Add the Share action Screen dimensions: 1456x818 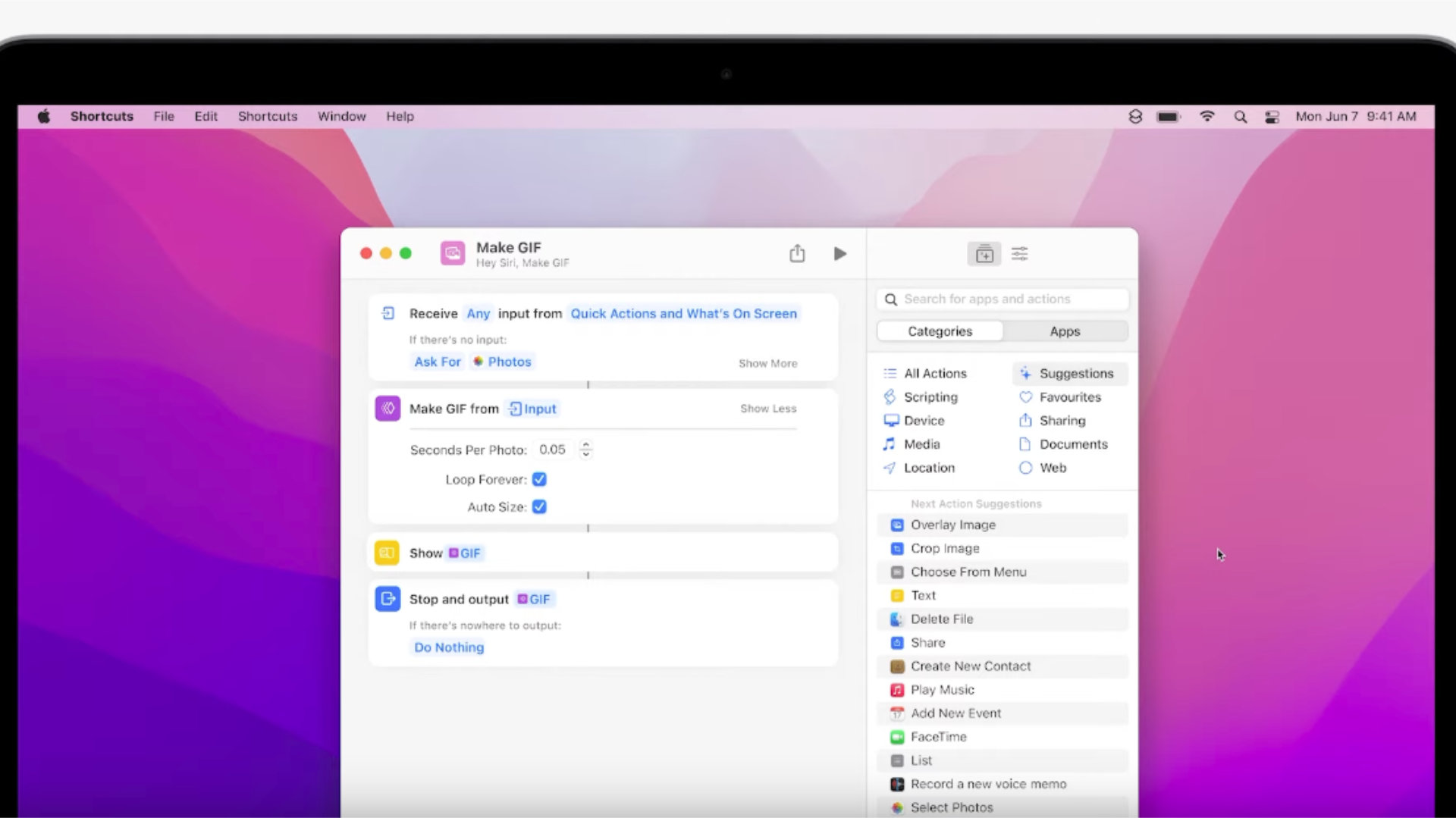(x=1003, y=642)
